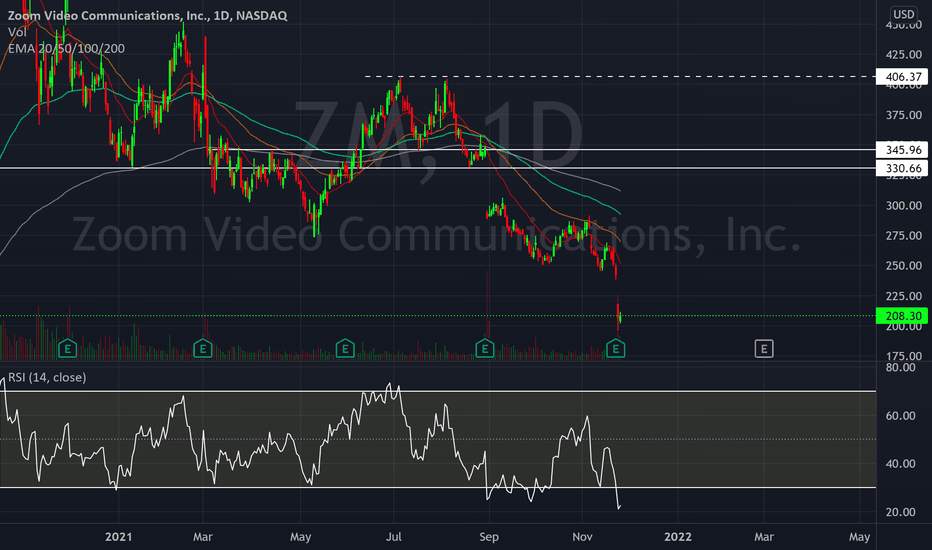Screen dimensions: 932x550
Task: Click the Sep label on the time axis
Action: tap(489, 537)
